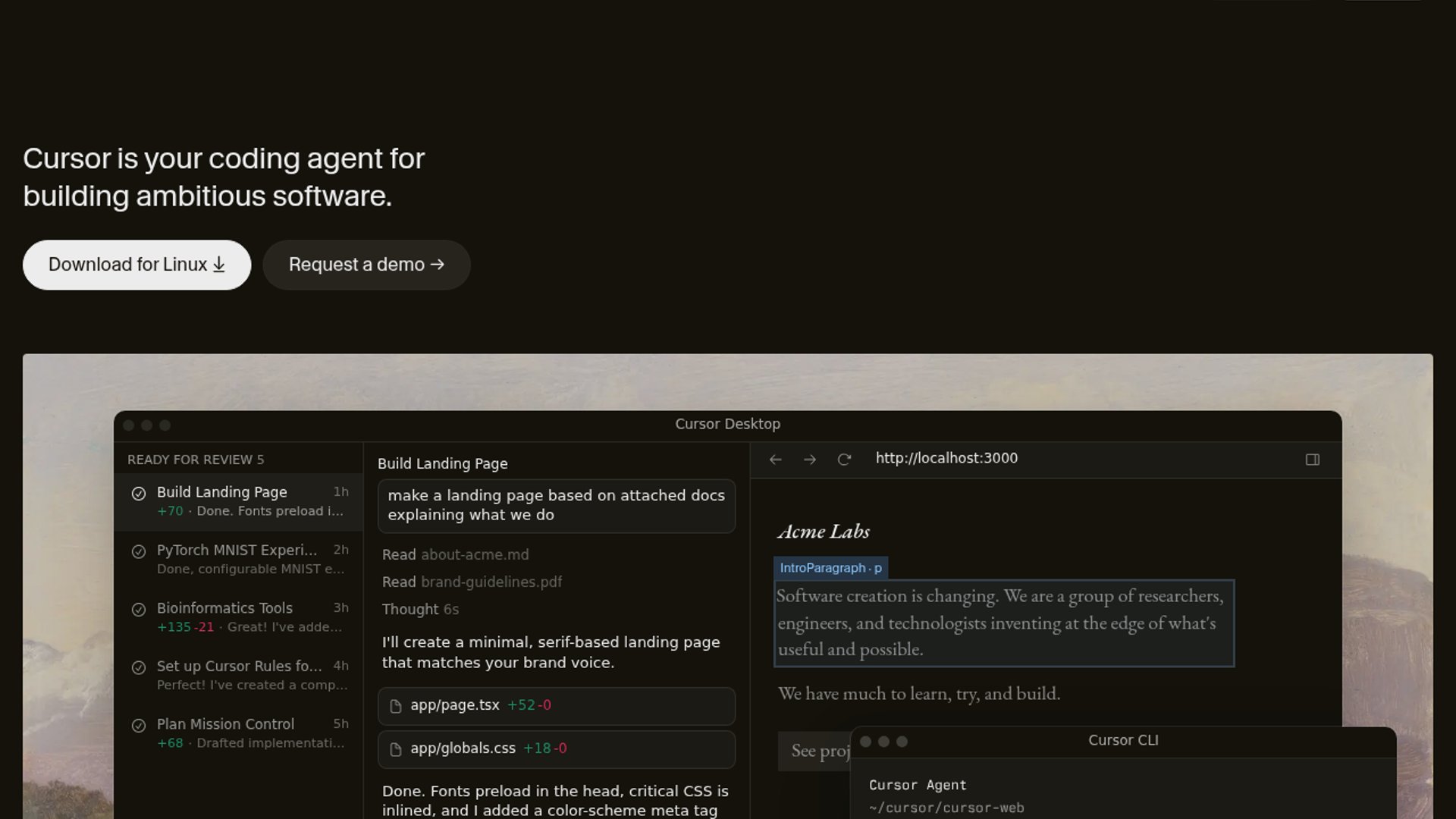Select the Build Landing Page task row
The height and width of the screenshot is (819, 1456).
(x=239, y=501)
